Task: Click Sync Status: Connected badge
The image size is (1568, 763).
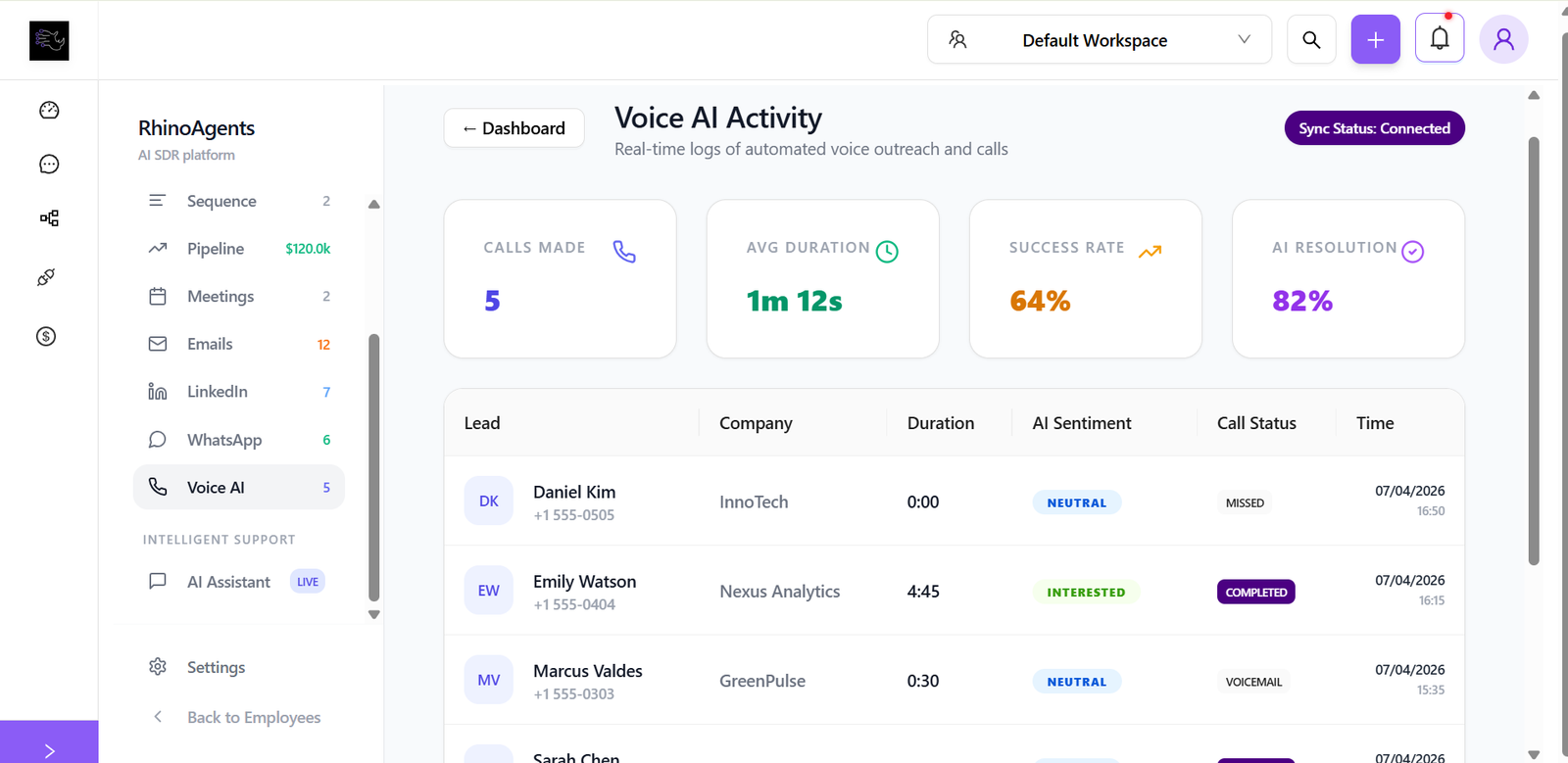Action: click(x=1375, y=128)
